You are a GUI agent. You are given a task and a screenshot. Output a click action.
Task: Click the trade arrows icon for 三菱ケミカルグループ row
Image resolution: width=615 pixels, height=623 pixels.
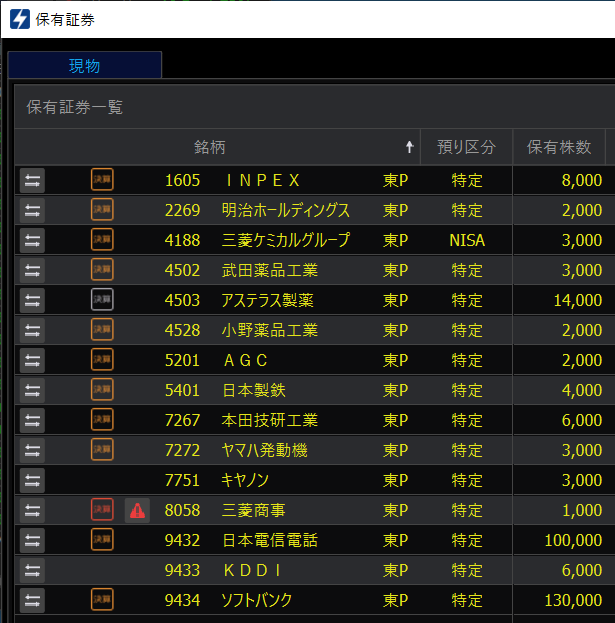click(x=32, y=240)
